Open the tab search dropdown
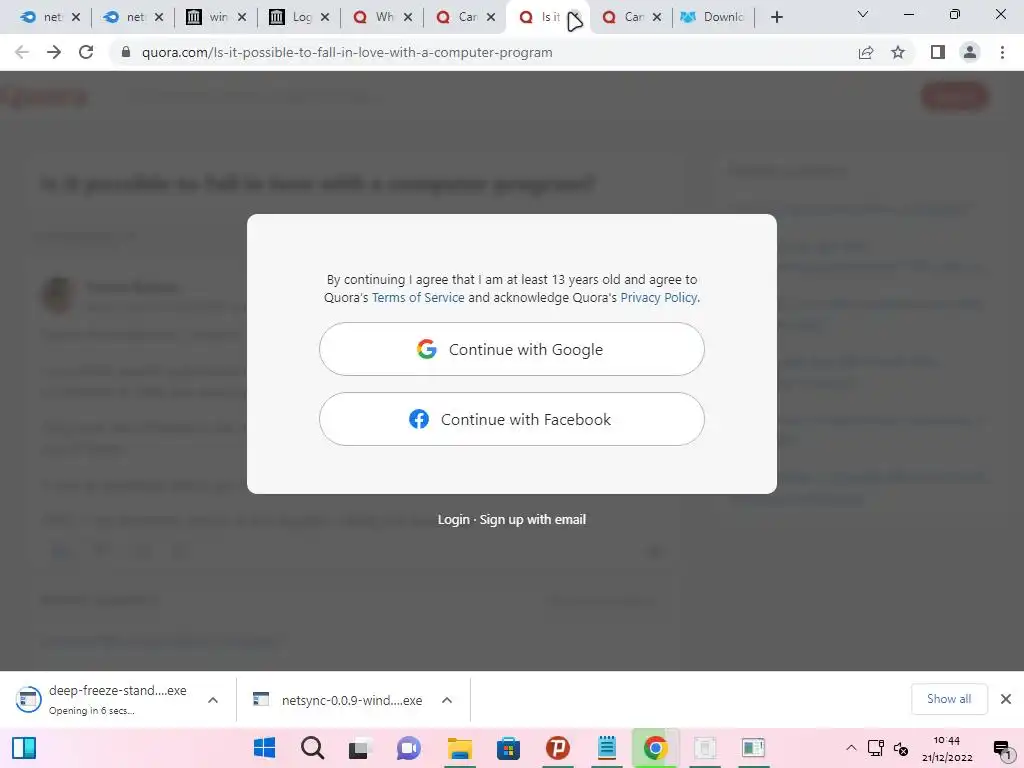The image size is (1024, 768). [863, 14]
